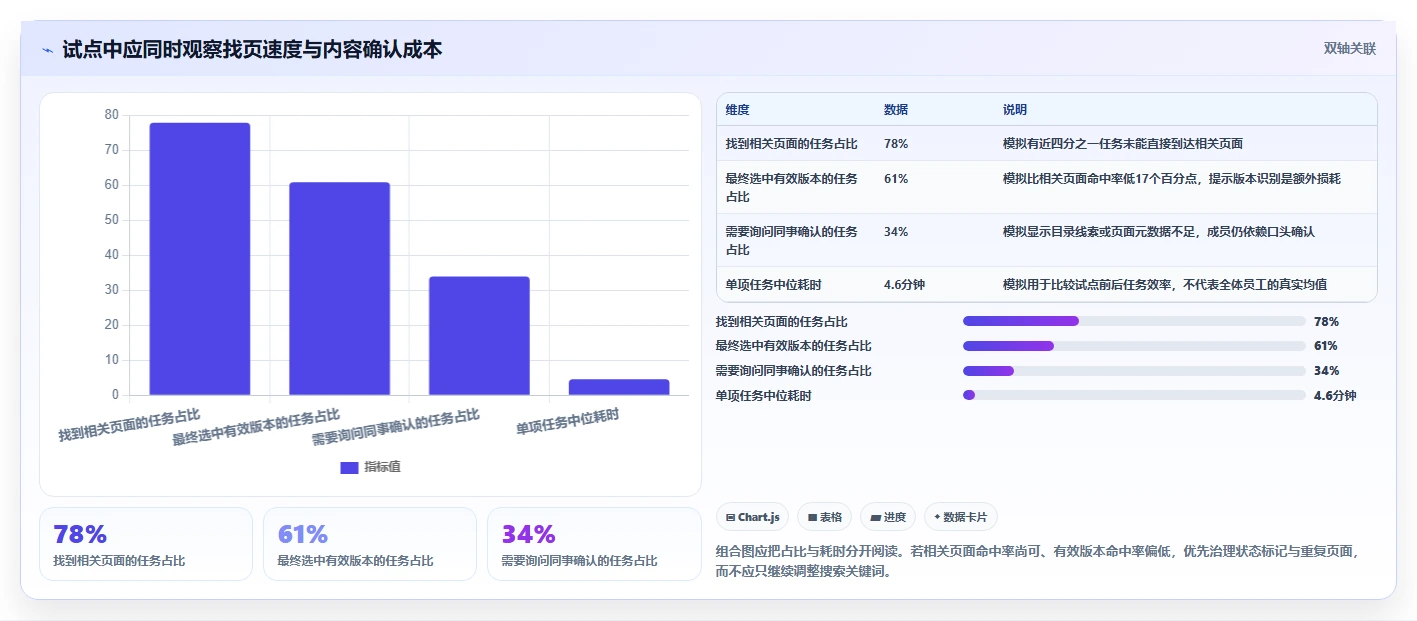Viewport: 1417px width, 621px height.
Task: Open the 61% 最终选中有效版本 data card
Action: (x=370, y=544)
